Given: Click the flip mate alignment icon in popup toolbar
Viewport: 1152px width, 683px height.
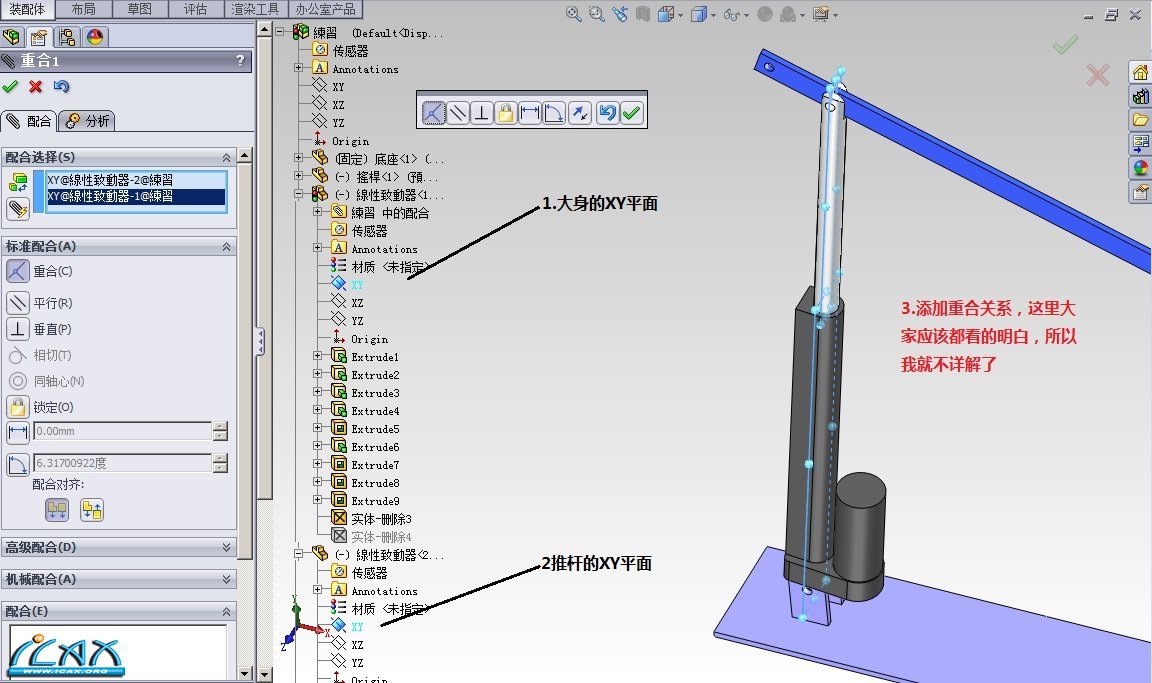Looking at the screenshot, I should (x=580, y=113).
